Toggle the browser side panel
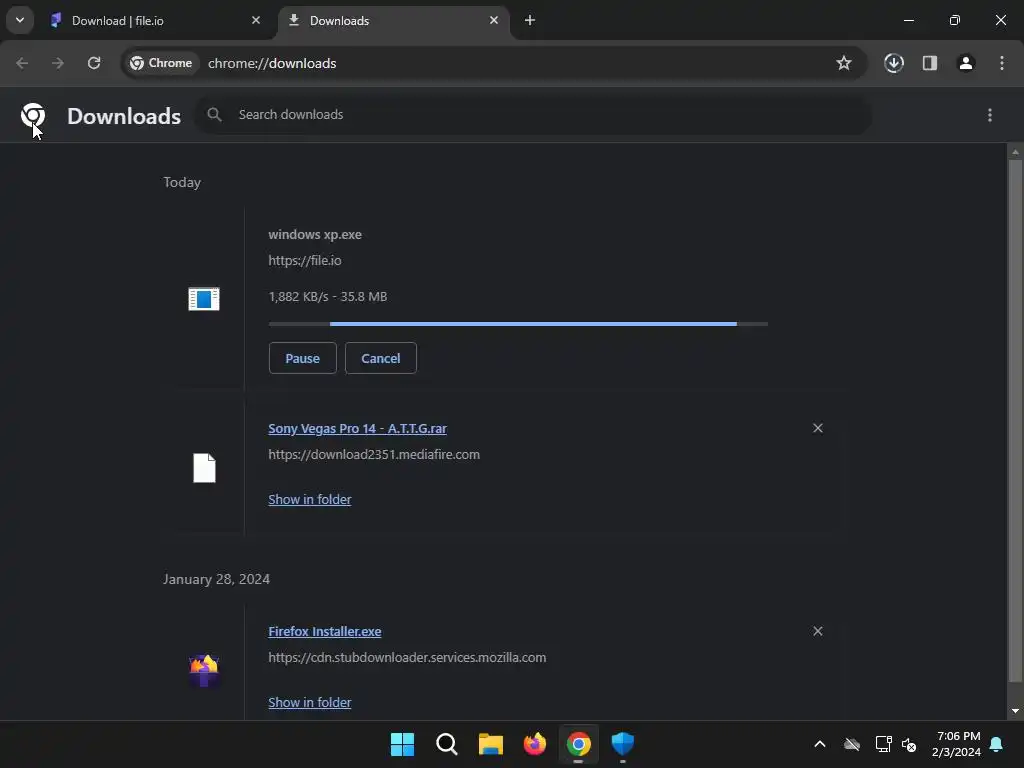This screenshot has height=768, width=1024. (930, 63)
